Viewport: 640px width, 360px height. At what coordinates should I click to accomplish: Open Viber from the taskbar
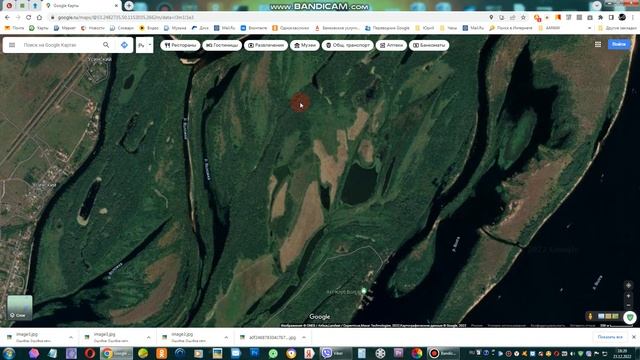[336, 353]
